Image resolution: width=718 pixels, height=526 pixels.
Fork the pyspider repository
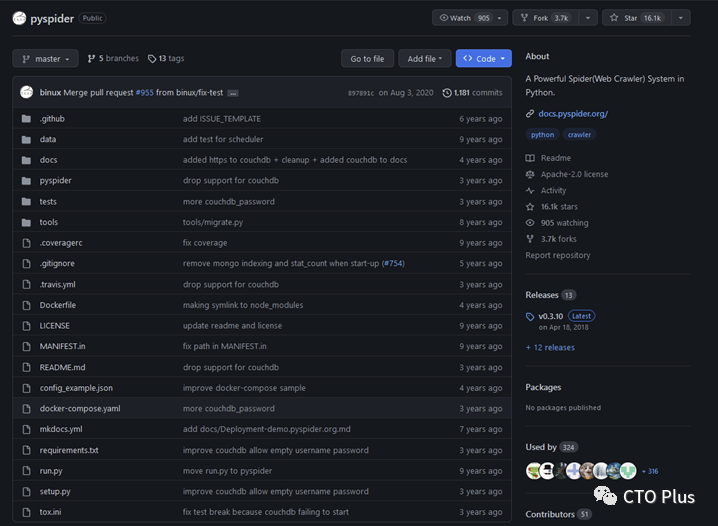pyautogui.click(x=546, y=18)
